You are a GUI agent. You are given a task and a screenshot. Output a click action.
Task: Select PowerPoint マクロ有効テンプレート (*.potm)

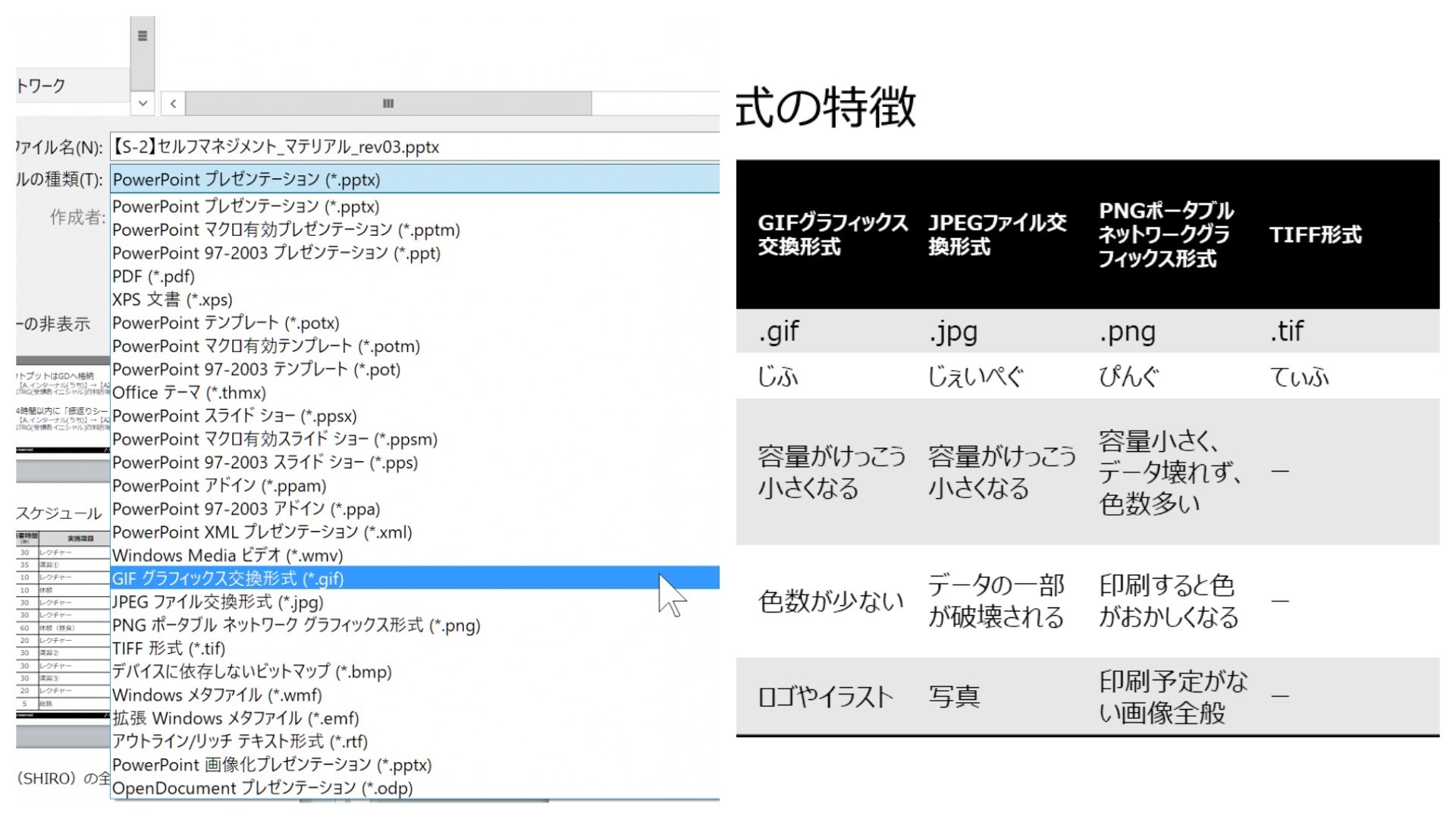point(415,347)
